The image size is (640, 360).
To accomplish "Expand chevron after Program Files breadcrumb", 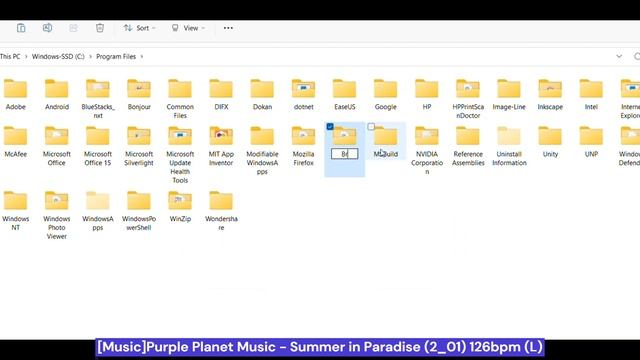I will pyautogui.click(x=142, y=56).
